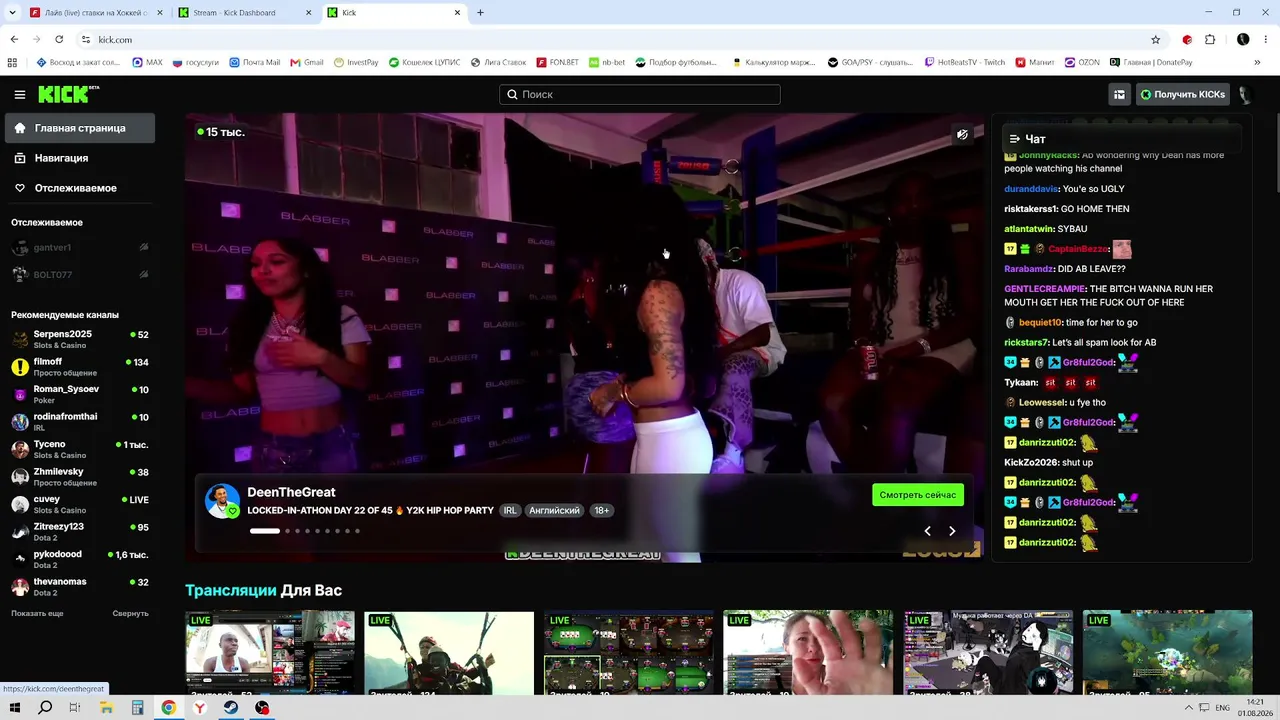Click the Zhmilevsky channel avatar
Image resolution: width=1280 pixels, height=720 pixels.
20,477
